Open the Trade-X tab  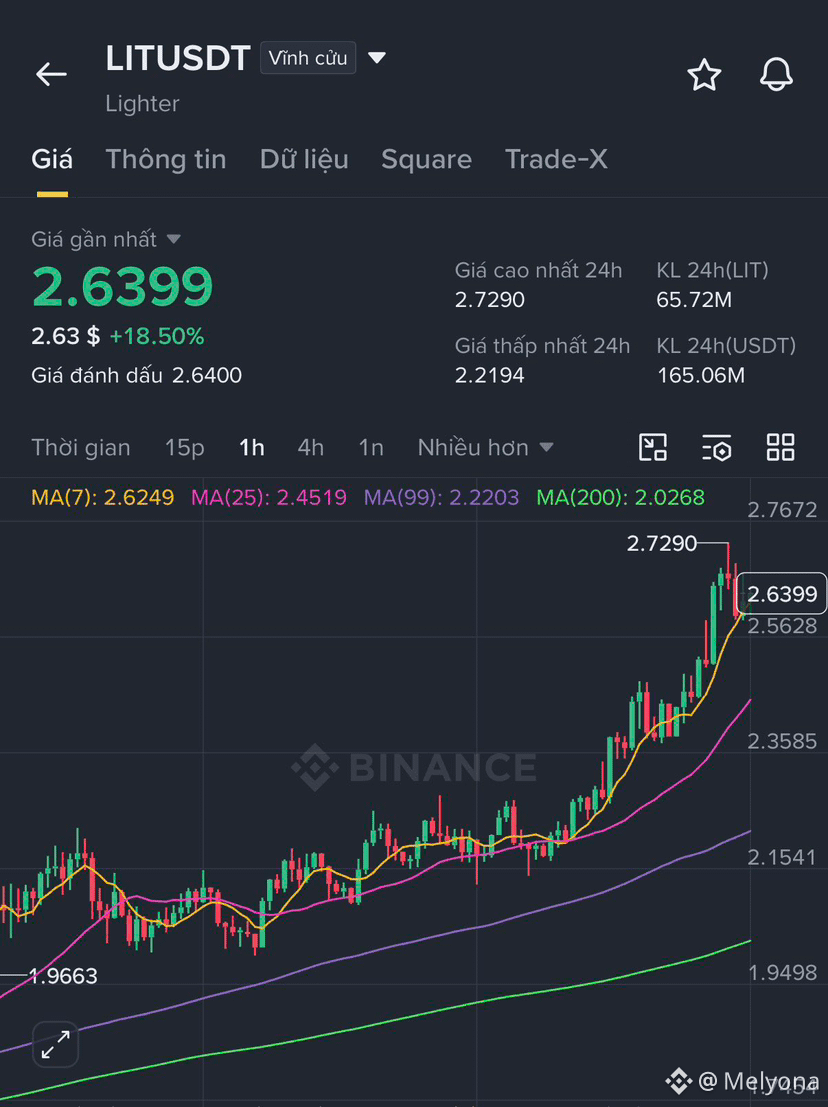pos(556,160)
